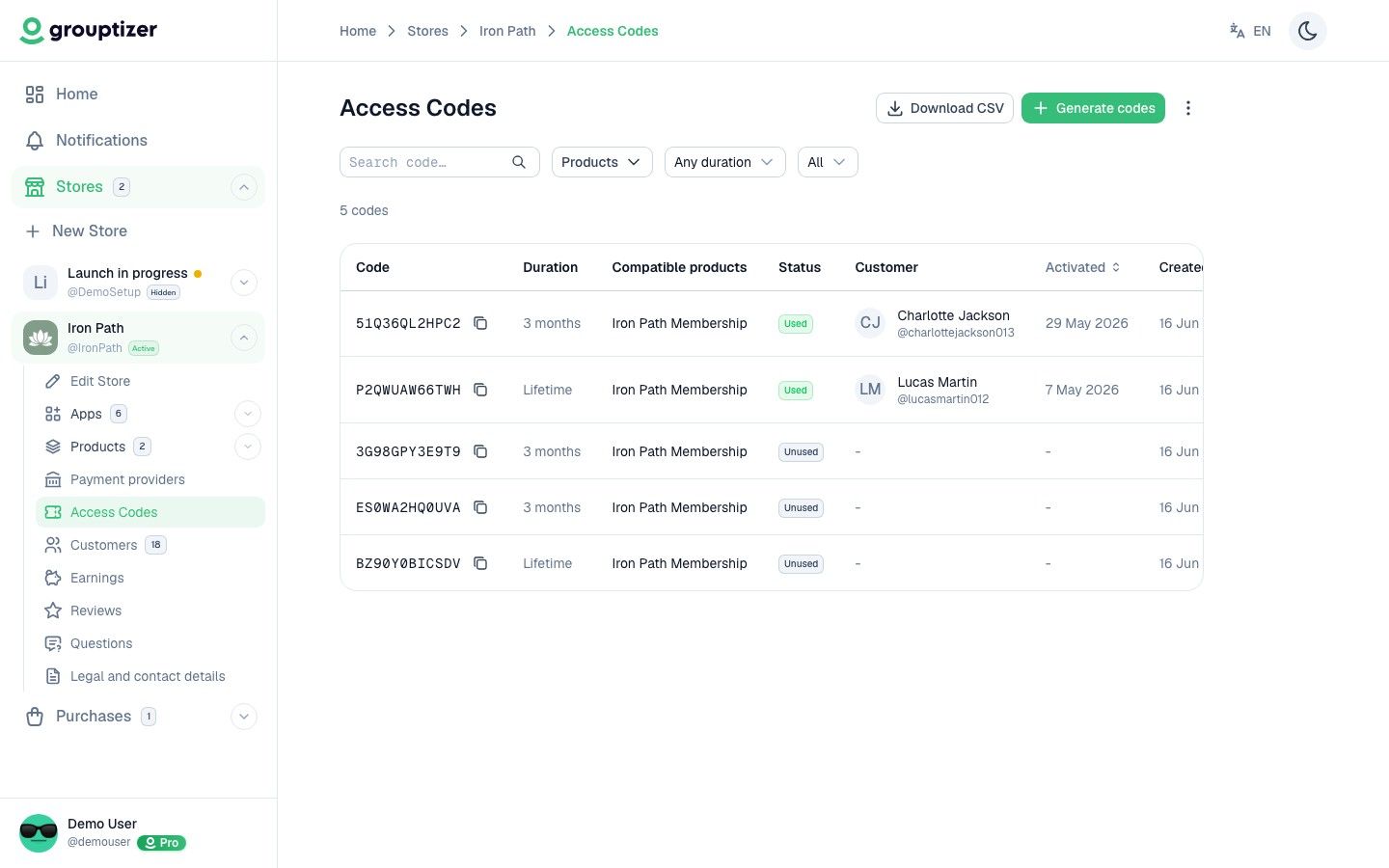Click the Pro badge
Viewport: 1389px width, 868px height.
point(161,843)
